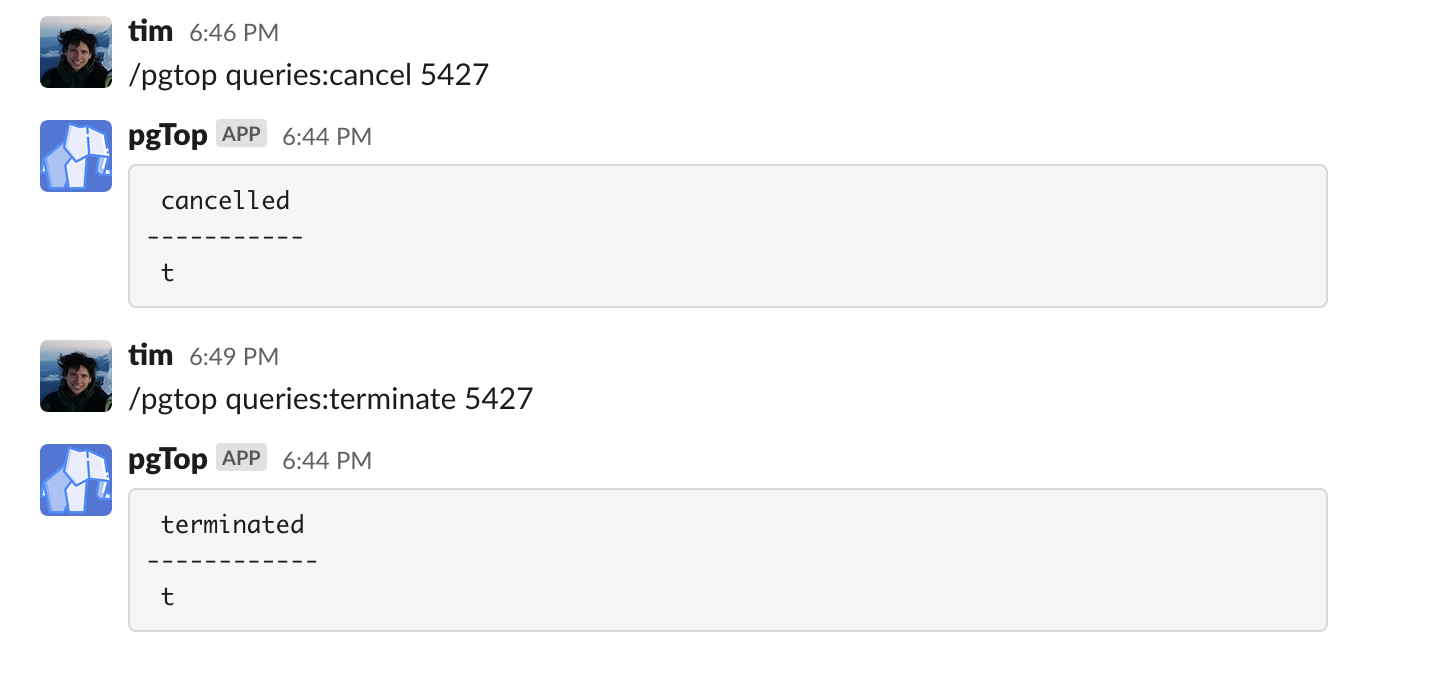The width and height of the screenshot is (1454, 680).
Task: Click the /pgtop queries:terminate 5427 message text
Action: [x=331, y=399]
